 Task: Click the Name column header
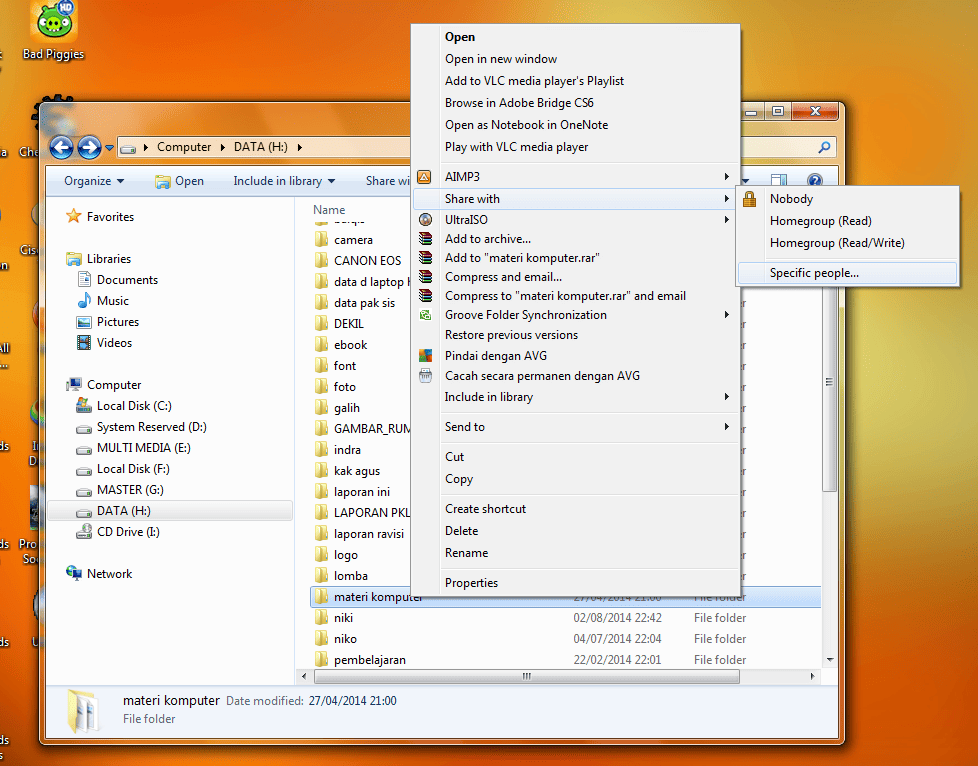click(x=329, y=210)
